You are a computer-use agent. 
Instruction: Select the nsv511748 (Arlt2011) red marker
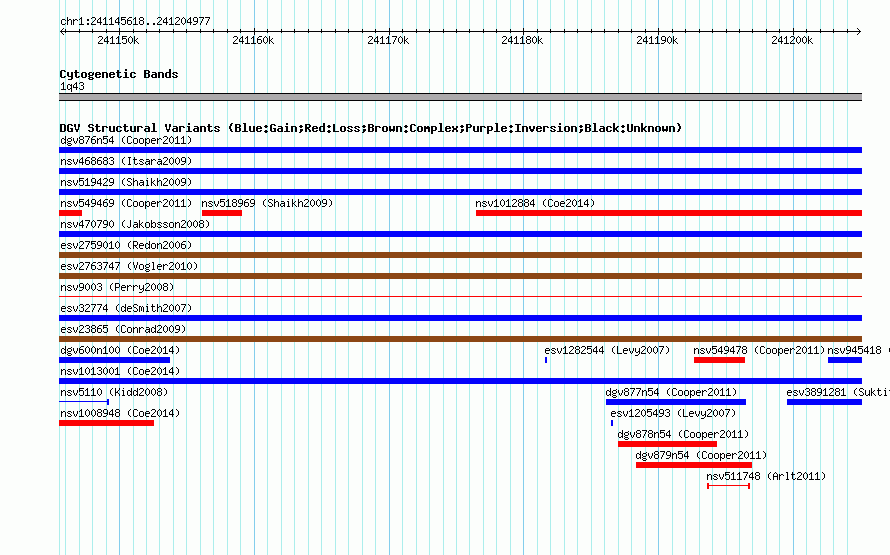point(728,486)
